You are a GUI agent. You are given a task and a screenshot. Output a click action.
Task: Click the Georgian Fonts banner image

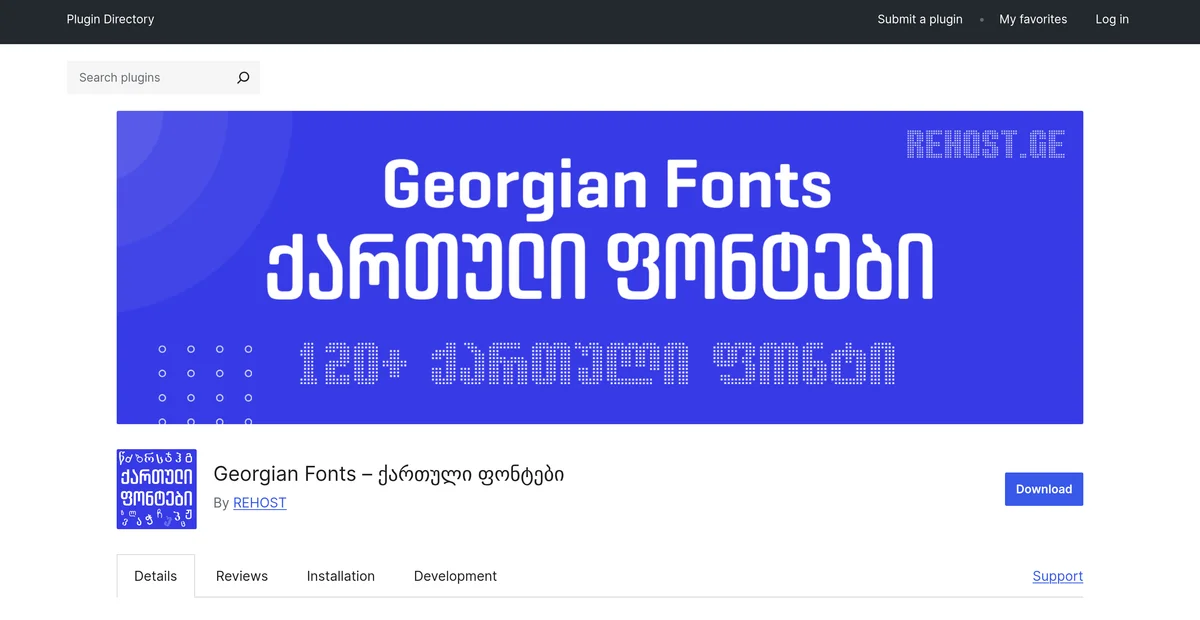coord(600,267)
